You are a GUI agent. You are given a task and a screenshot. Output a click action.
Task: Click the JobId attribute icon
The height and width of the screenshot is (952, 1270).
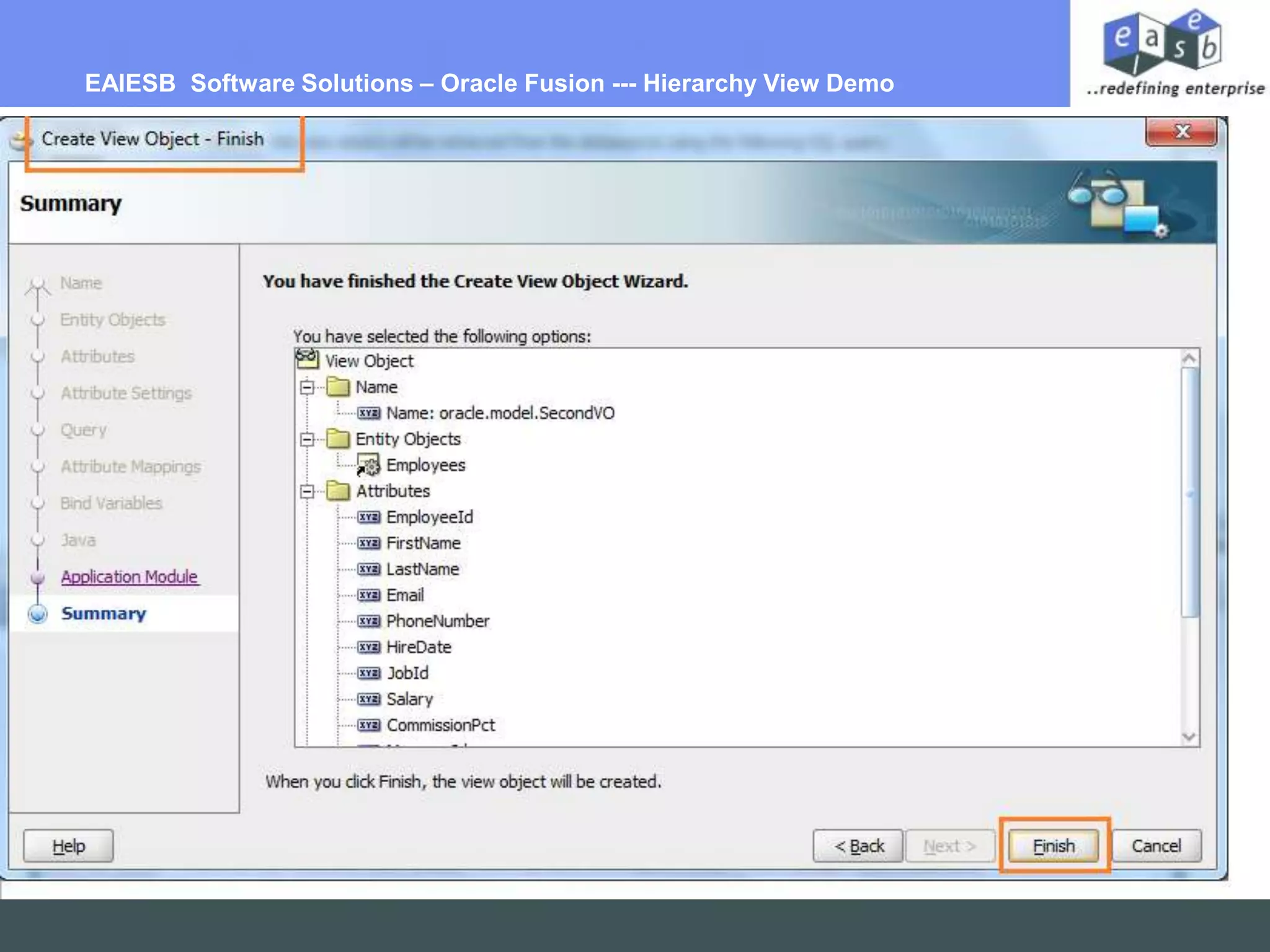pos(369,673)
